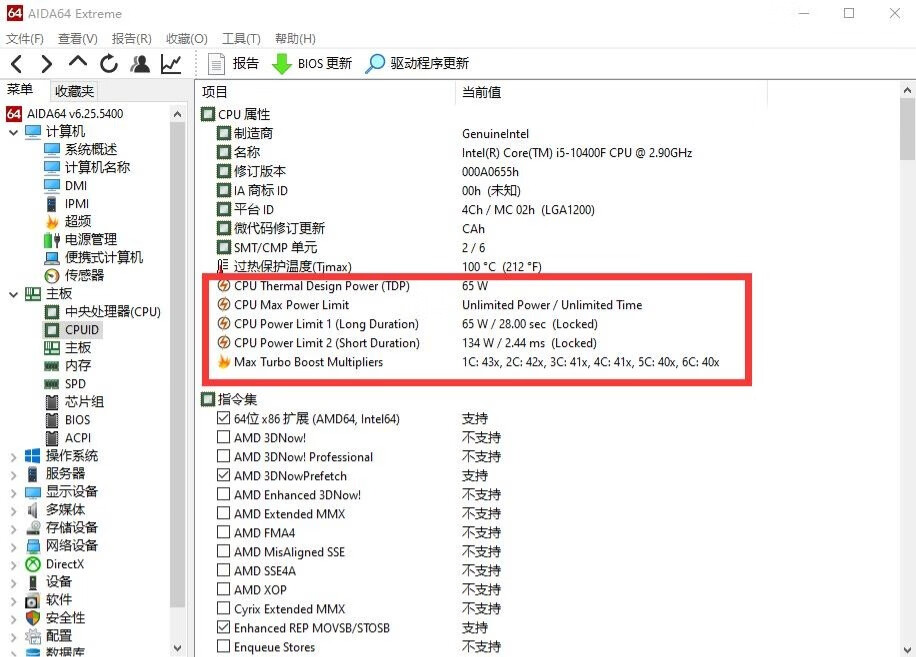Select the AIDA64 v6.25.5400 root node
Screen dimensions: 916x657
click(75, 113)
